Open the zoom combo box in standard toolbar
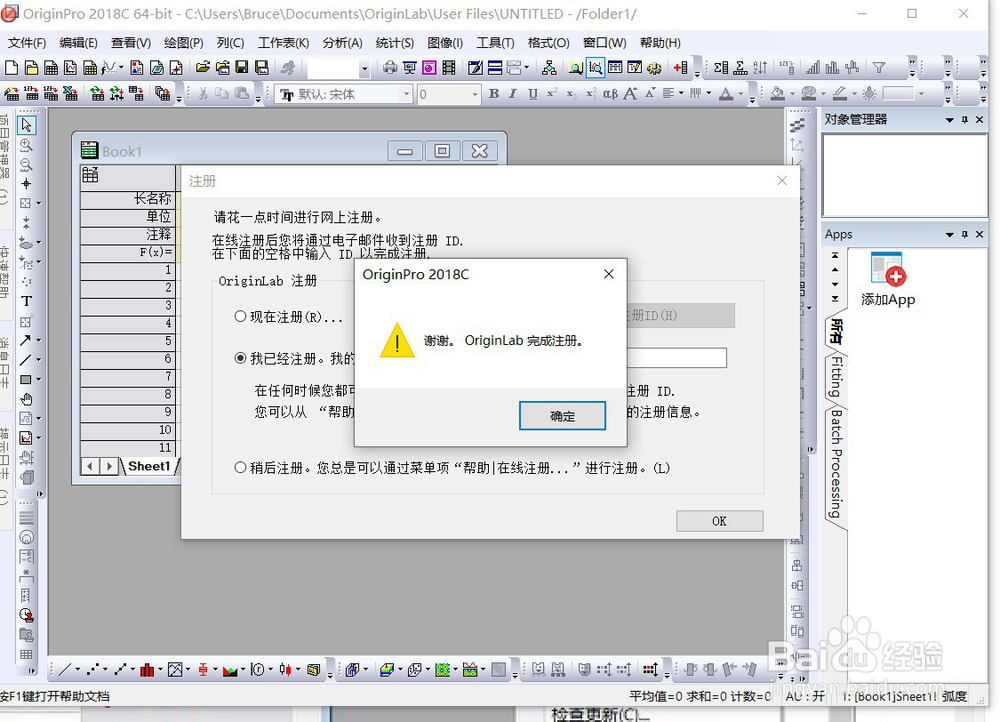The image size is (1000, 722). point(364,68)
